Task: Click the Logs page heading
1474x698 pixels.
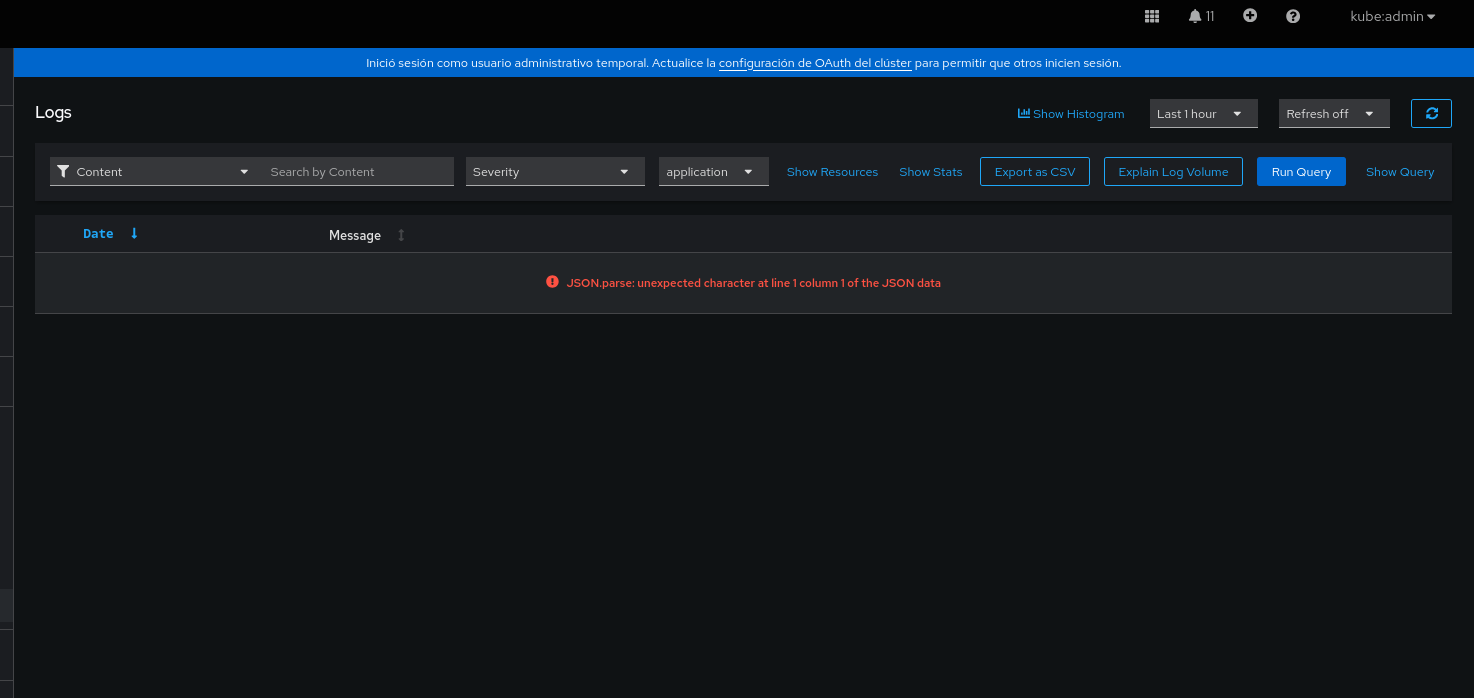Action: [x=53, y=112]
